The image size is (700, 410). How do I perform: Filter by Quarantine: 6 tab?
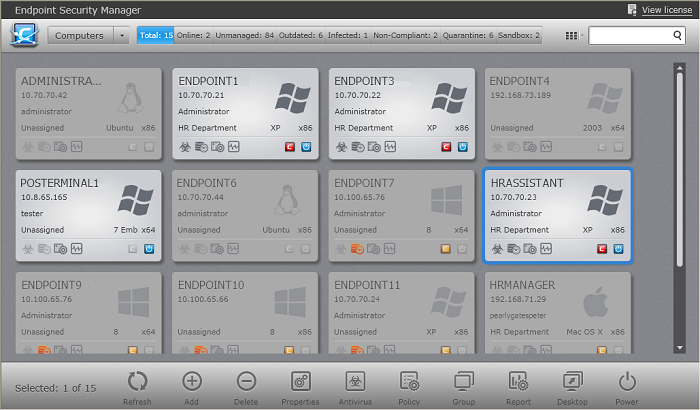click(468, 35)
